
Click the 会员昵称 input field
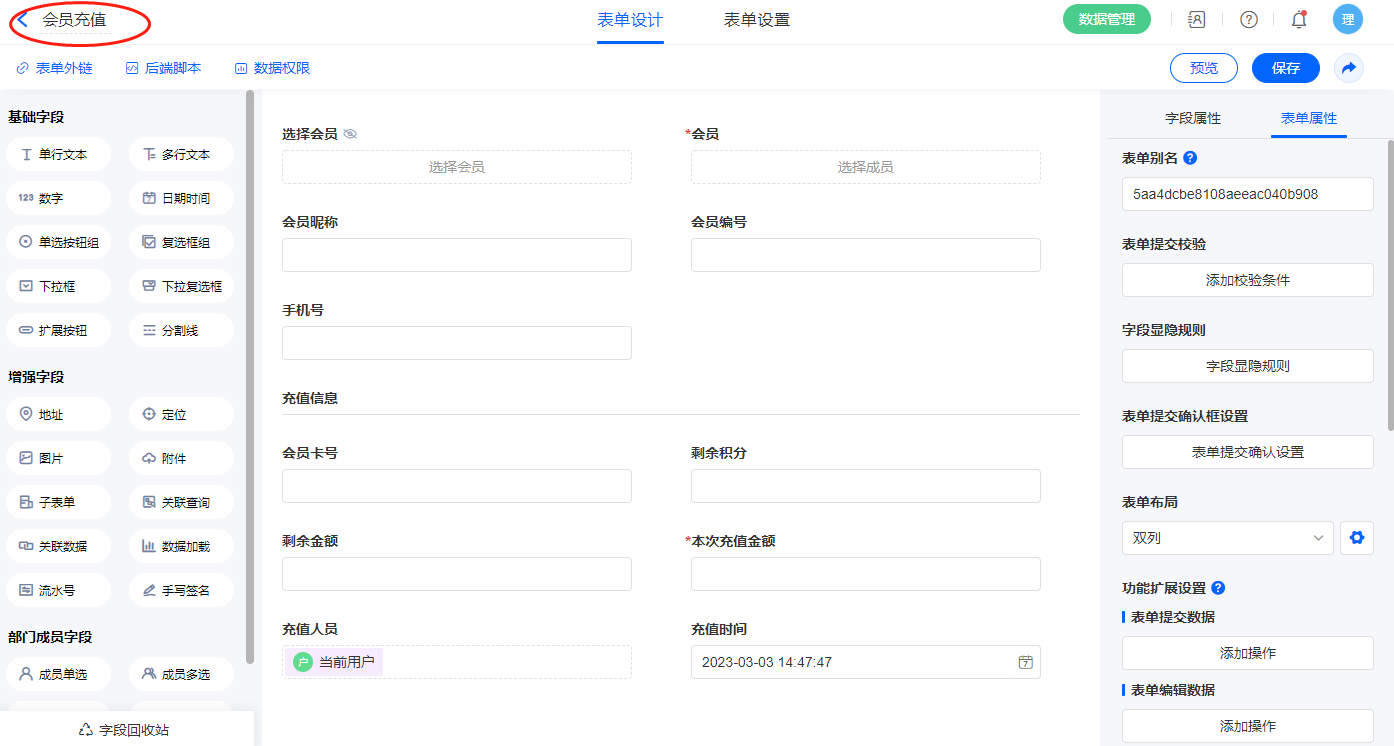[x=456, y=255]
